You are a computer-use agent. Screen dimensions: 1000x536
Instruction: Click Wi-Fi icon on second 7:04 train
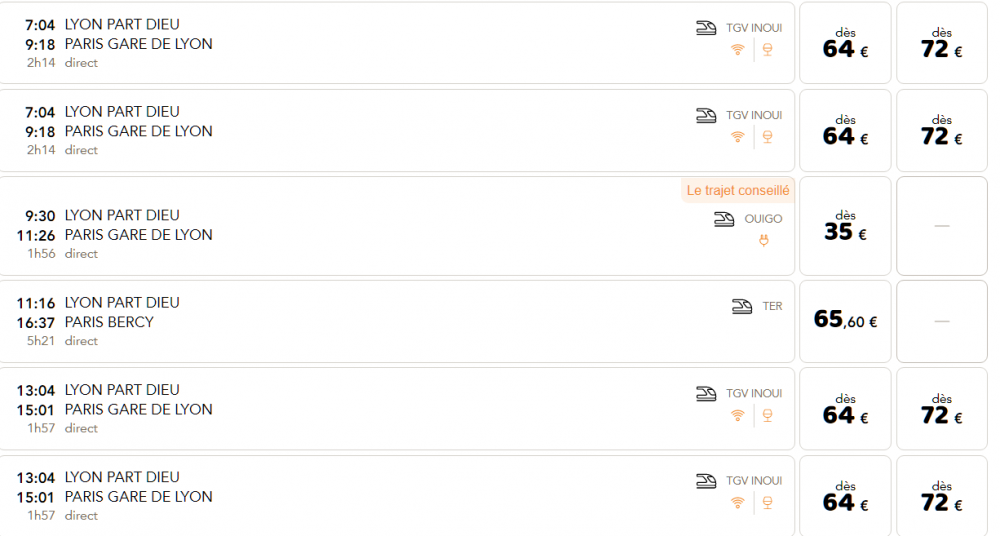click(738, 137)
